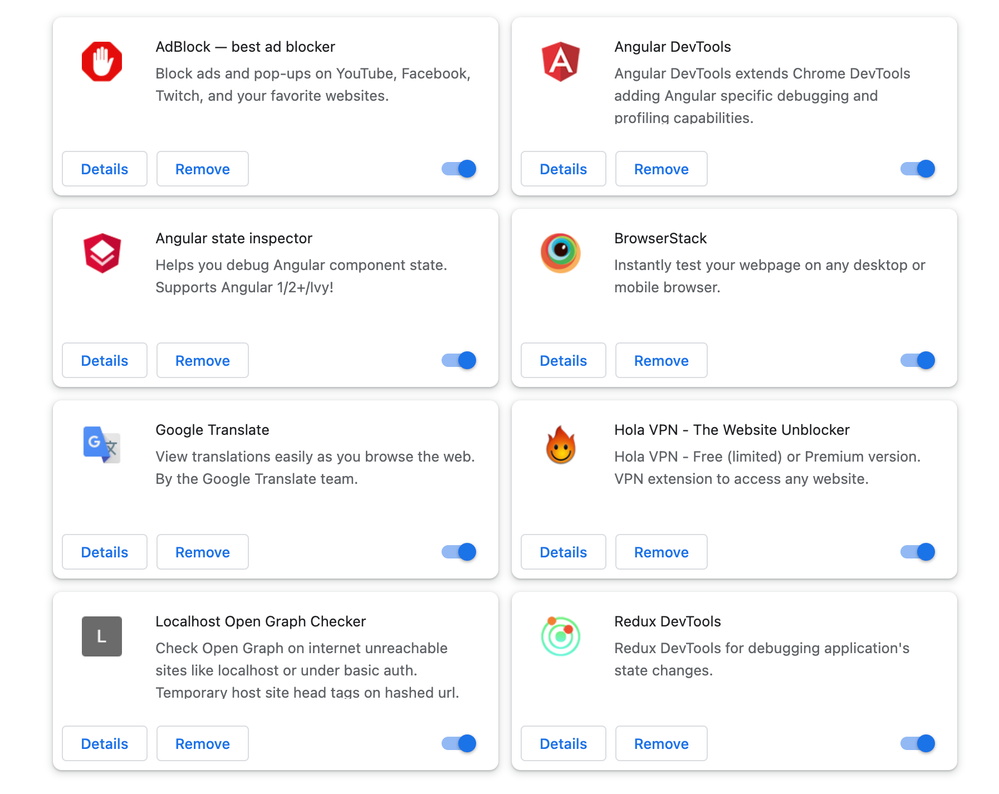Click the Google Translate icon
The height and width of the screenshot is (794, 999).
coord(102,444)
